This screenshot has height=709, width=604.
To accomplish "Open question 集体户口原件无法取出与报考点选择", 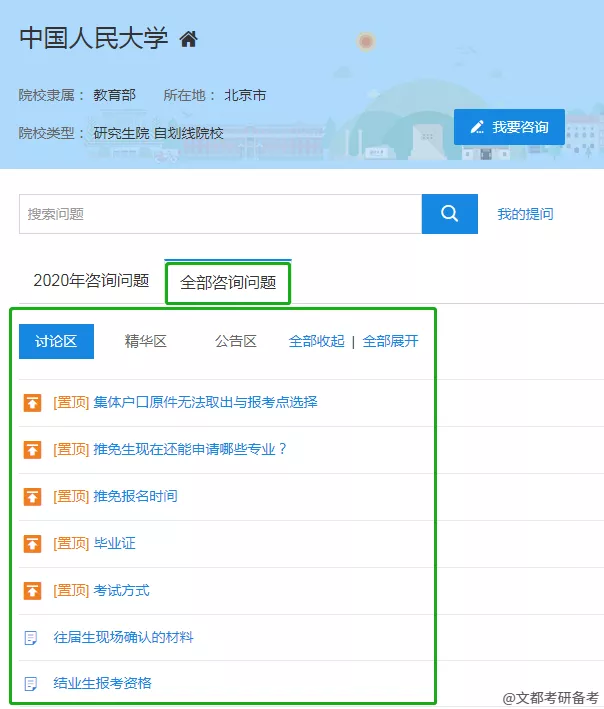I will click(205, 402).
